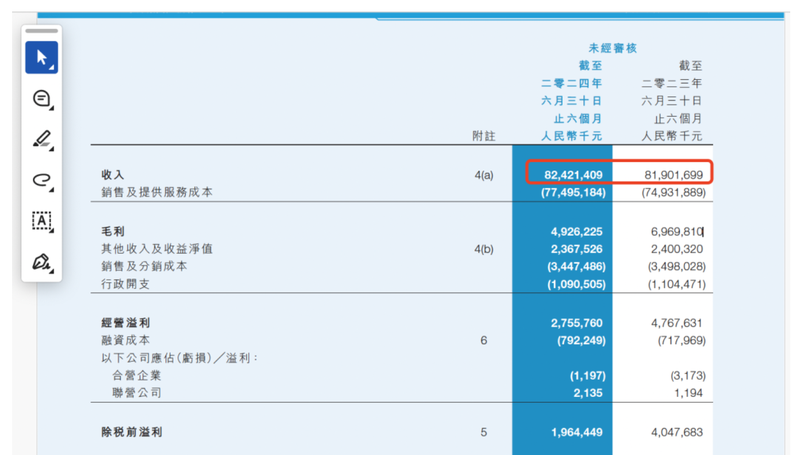Activate the highlighter pen tool
Image resolution: width=800 pixels, height=455 pixels.
(41, 139)
